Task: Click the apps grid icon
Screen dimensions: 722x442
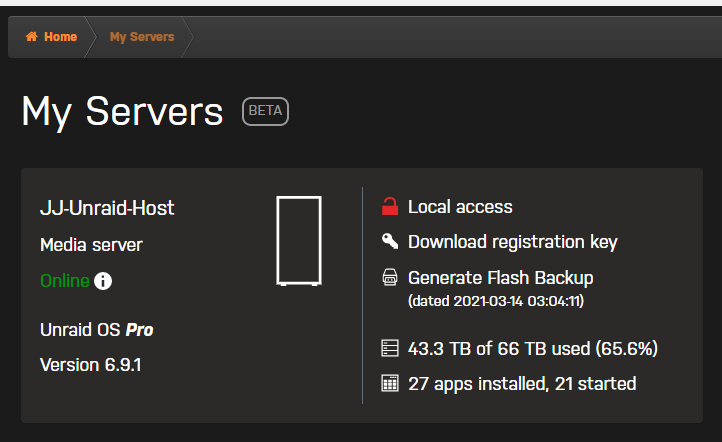Action: click(390, 383)
